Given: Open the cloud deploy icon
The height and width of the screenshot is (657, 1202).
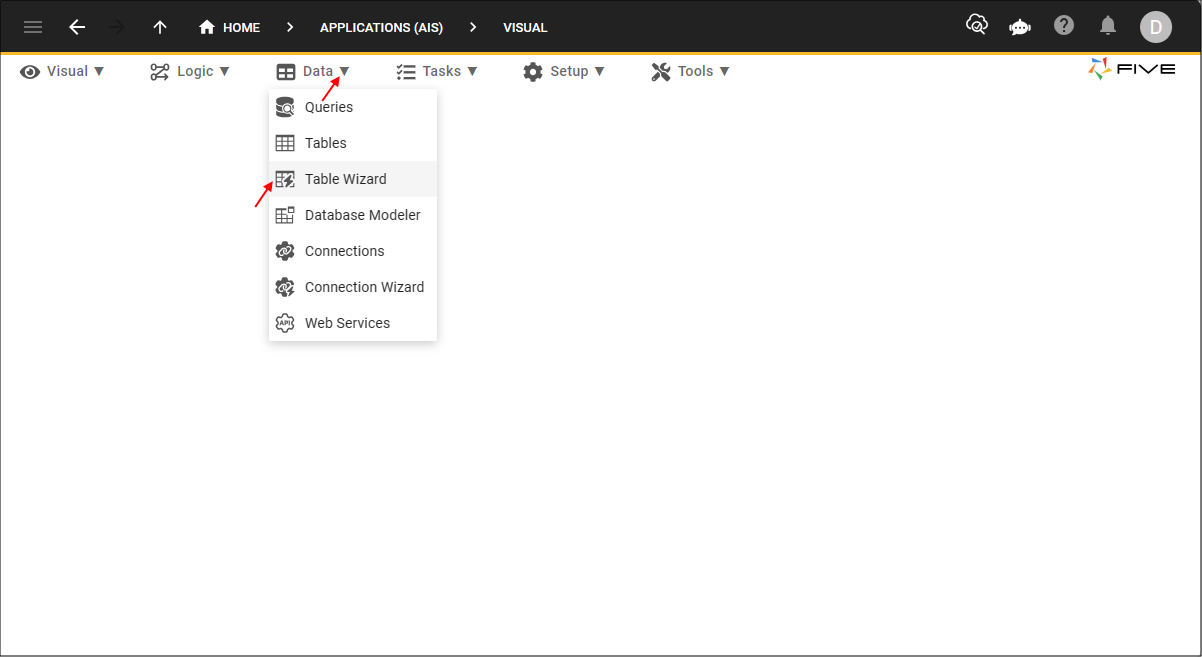Looking at the screenshot, I should pos(976,26).
